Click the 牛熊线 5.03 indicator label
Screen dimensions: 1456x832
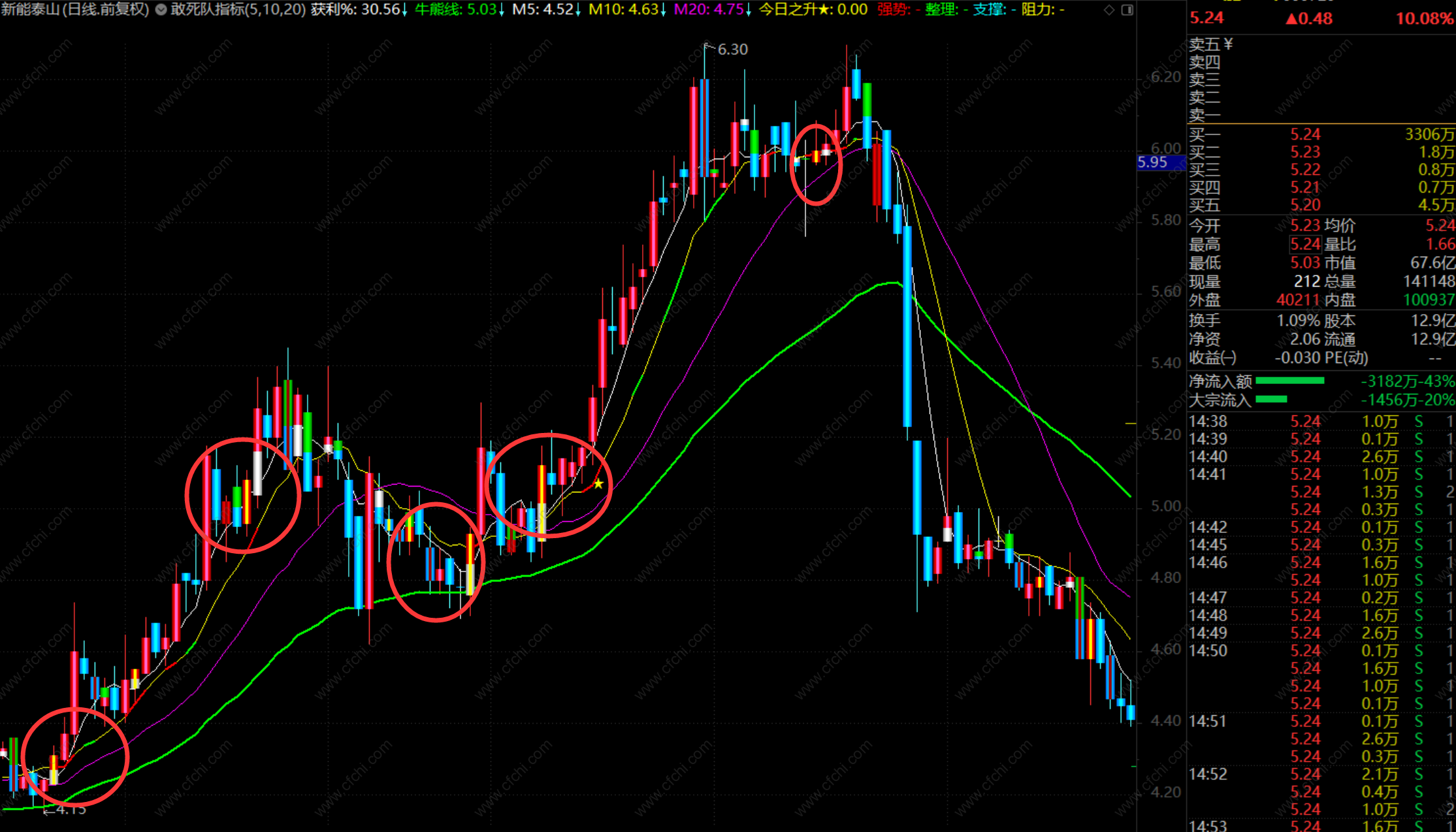tap(457, 10)
